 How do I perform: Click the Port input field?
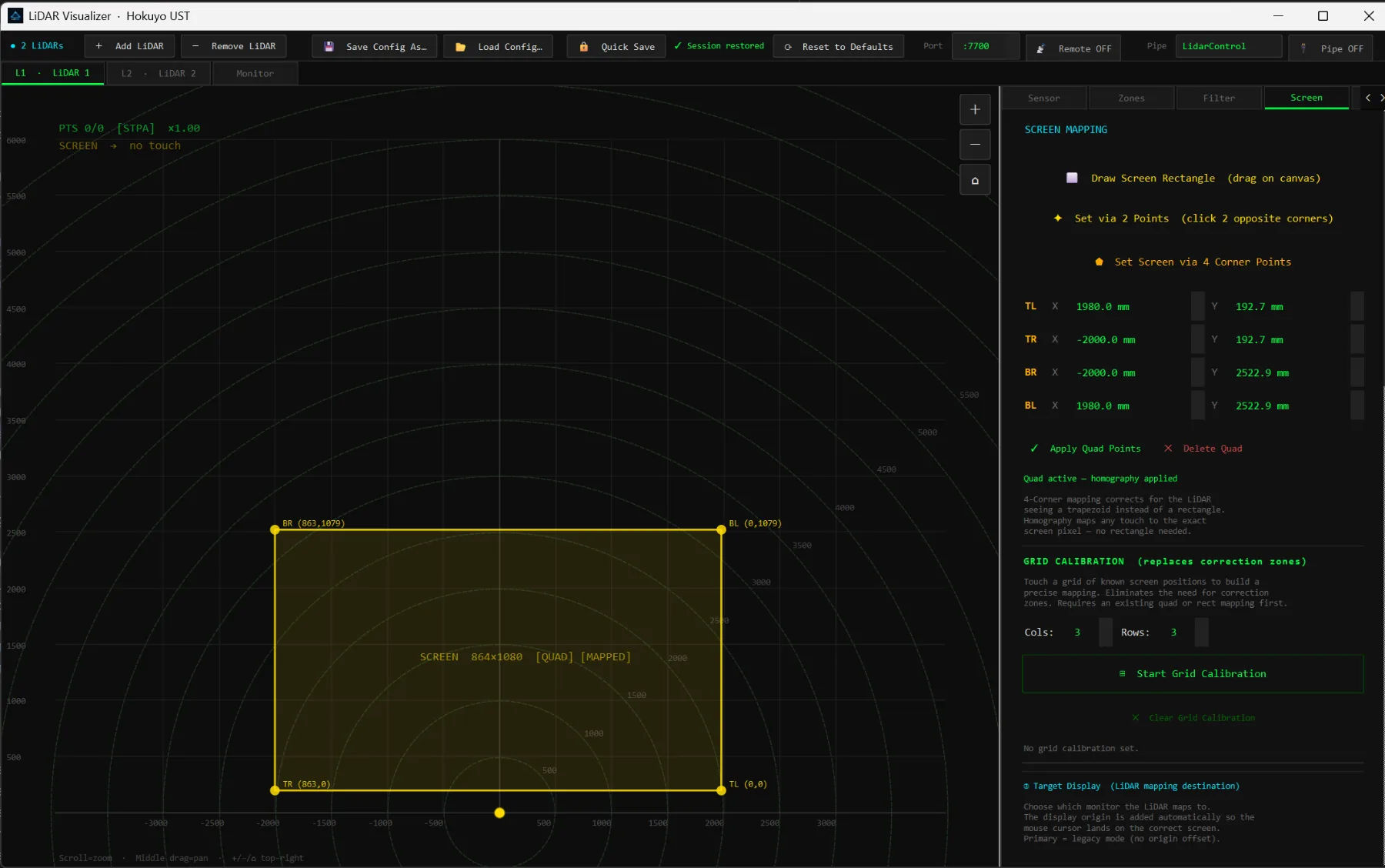[x=985, y=46]
